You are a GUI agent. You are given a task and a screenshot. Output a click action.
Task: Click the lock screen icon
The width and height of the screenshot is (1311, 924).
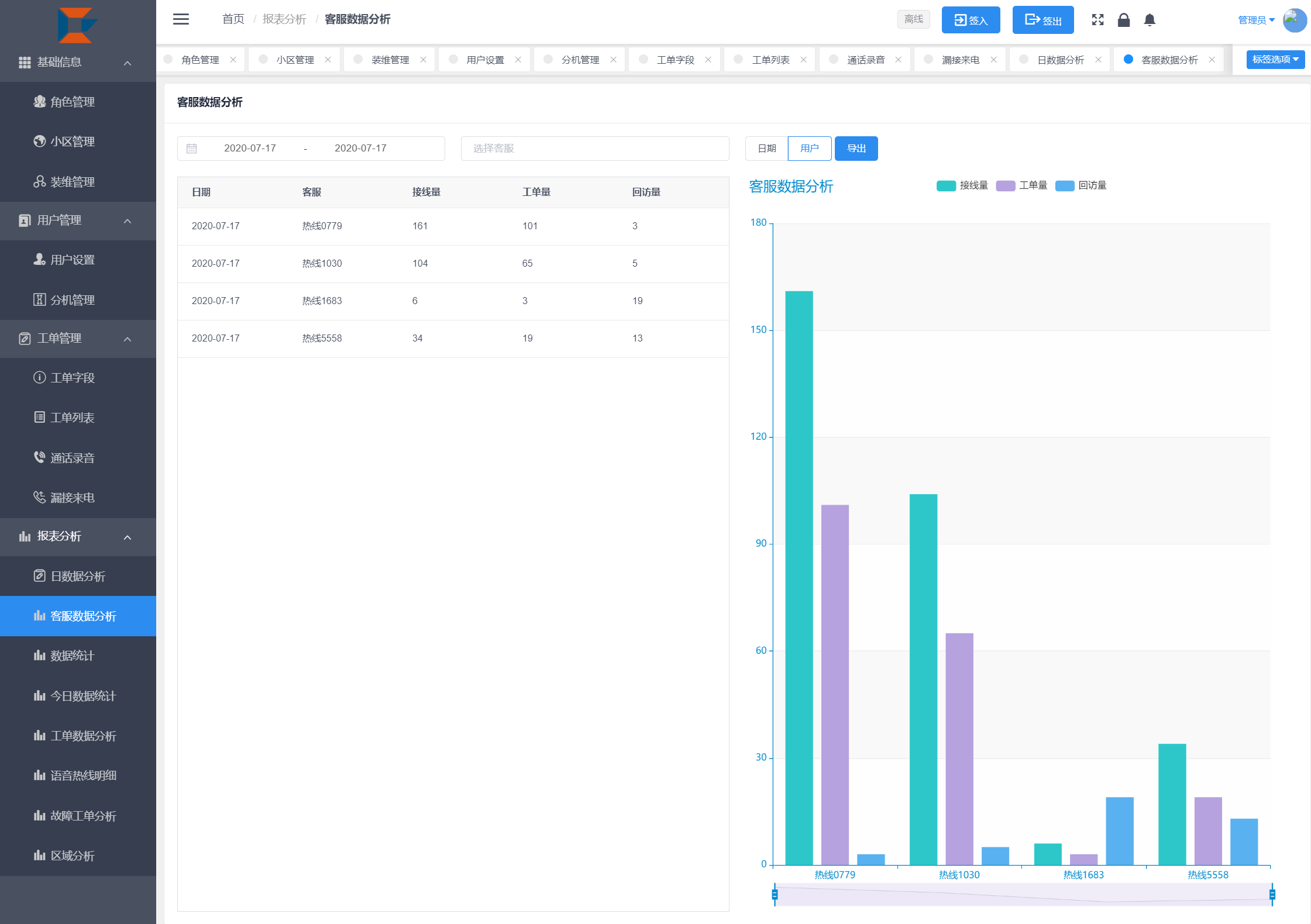tap(1123, 20)
